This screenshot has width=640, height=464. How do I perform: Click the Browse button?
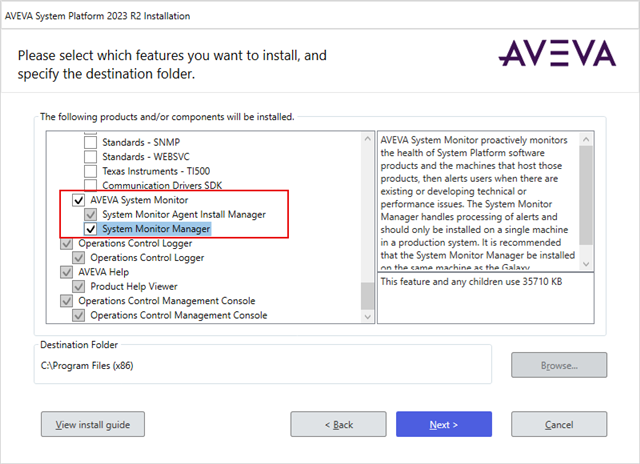click(559, 365)
